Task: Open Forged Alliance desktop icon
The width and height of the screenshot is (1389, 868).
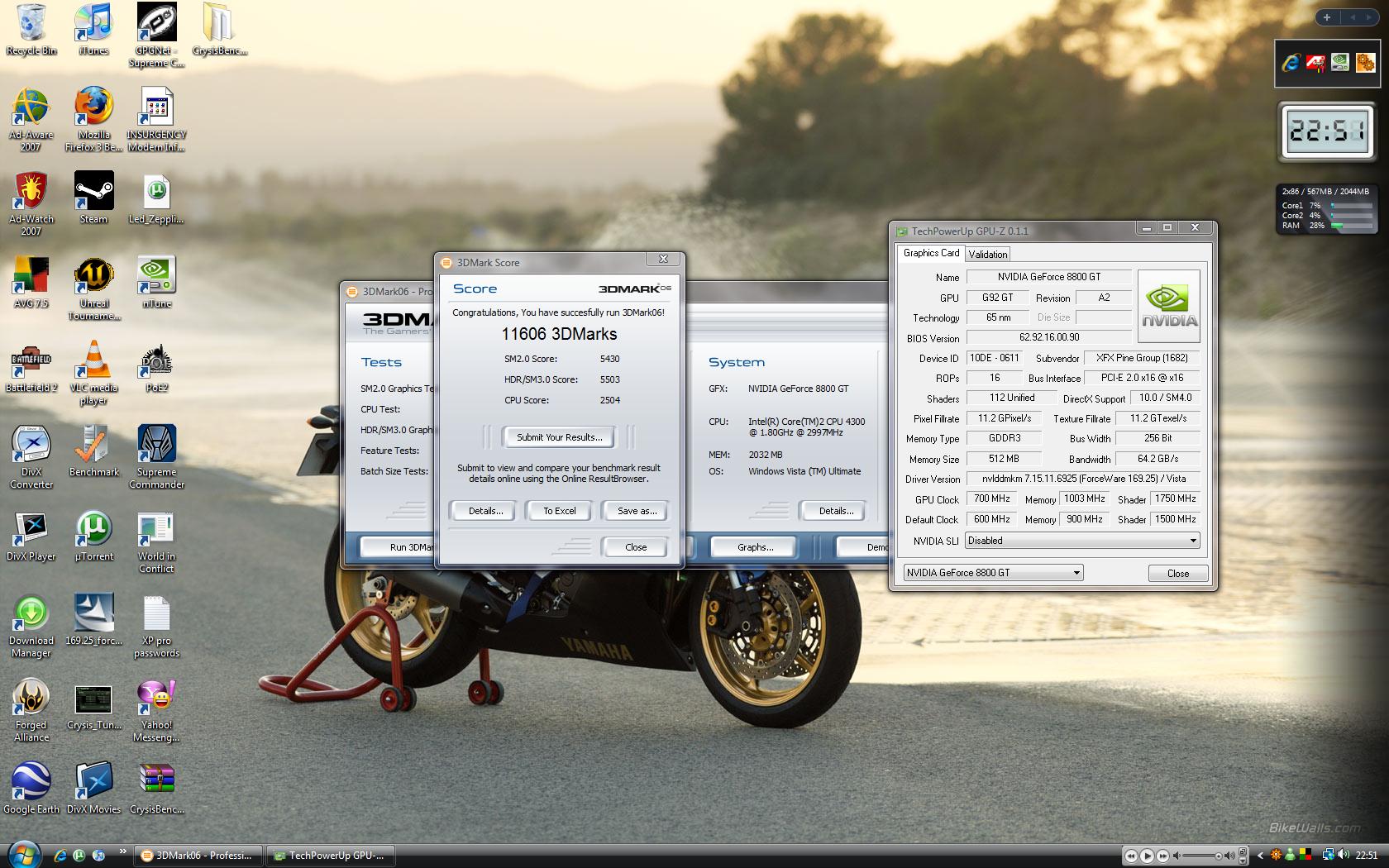Action: coord(31,709)
